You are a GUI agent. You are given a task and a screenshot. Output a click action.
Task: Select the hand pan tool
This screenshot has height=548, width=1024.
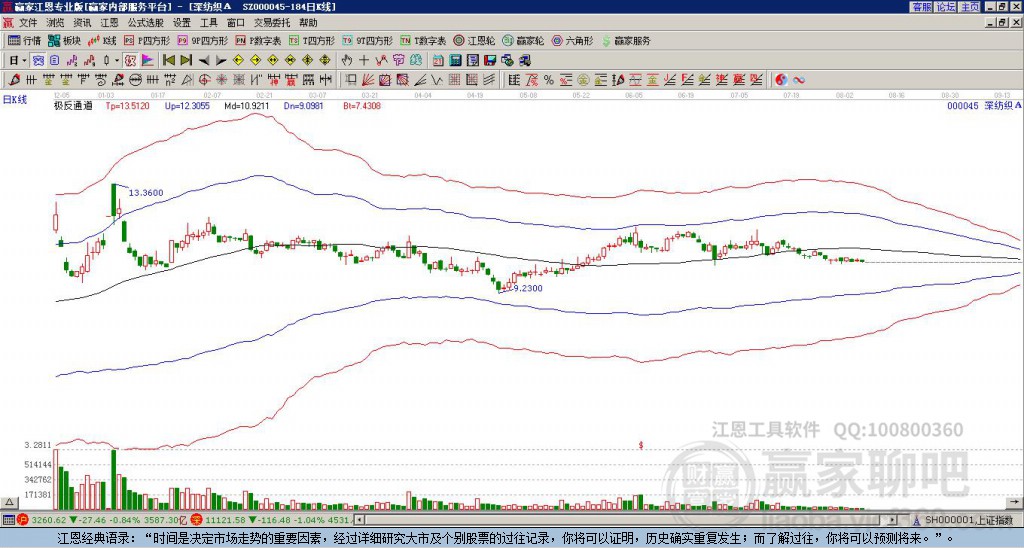(347, 60)
